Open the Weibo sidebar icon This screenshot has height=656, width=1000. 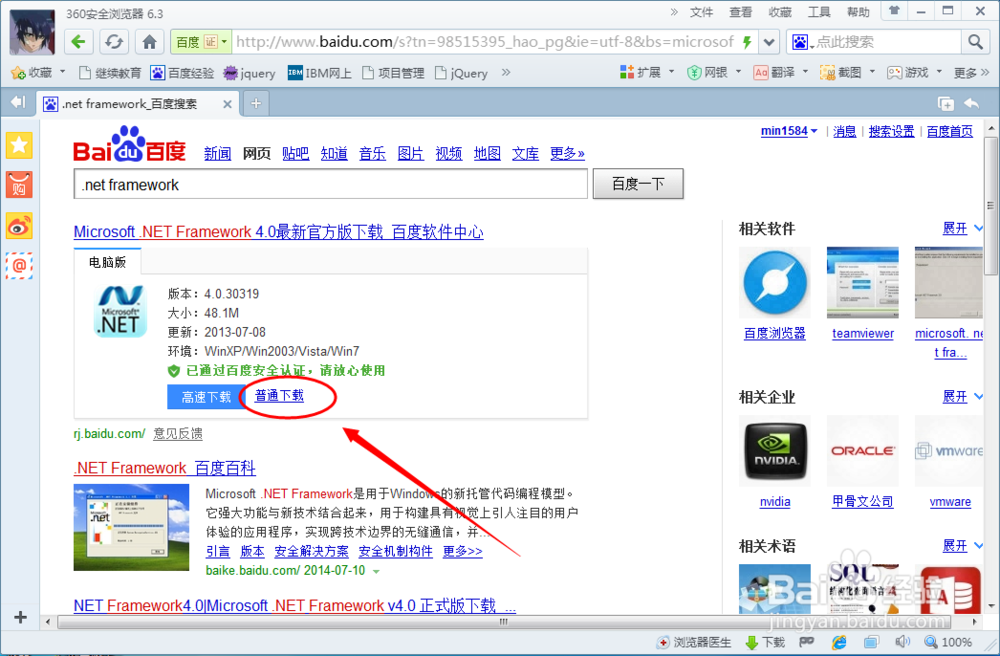tap(19, 225)
